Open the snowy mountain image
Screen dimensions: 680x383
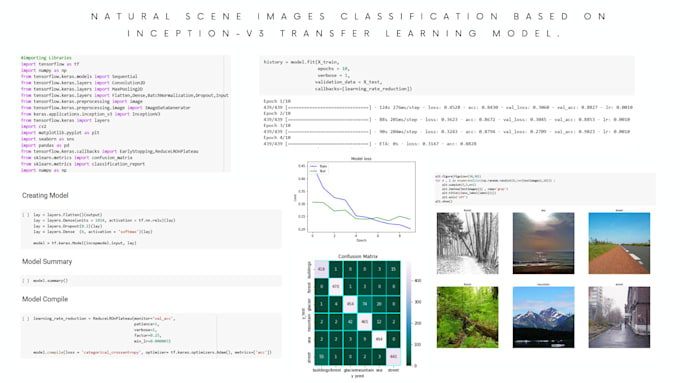pos(543,317)
